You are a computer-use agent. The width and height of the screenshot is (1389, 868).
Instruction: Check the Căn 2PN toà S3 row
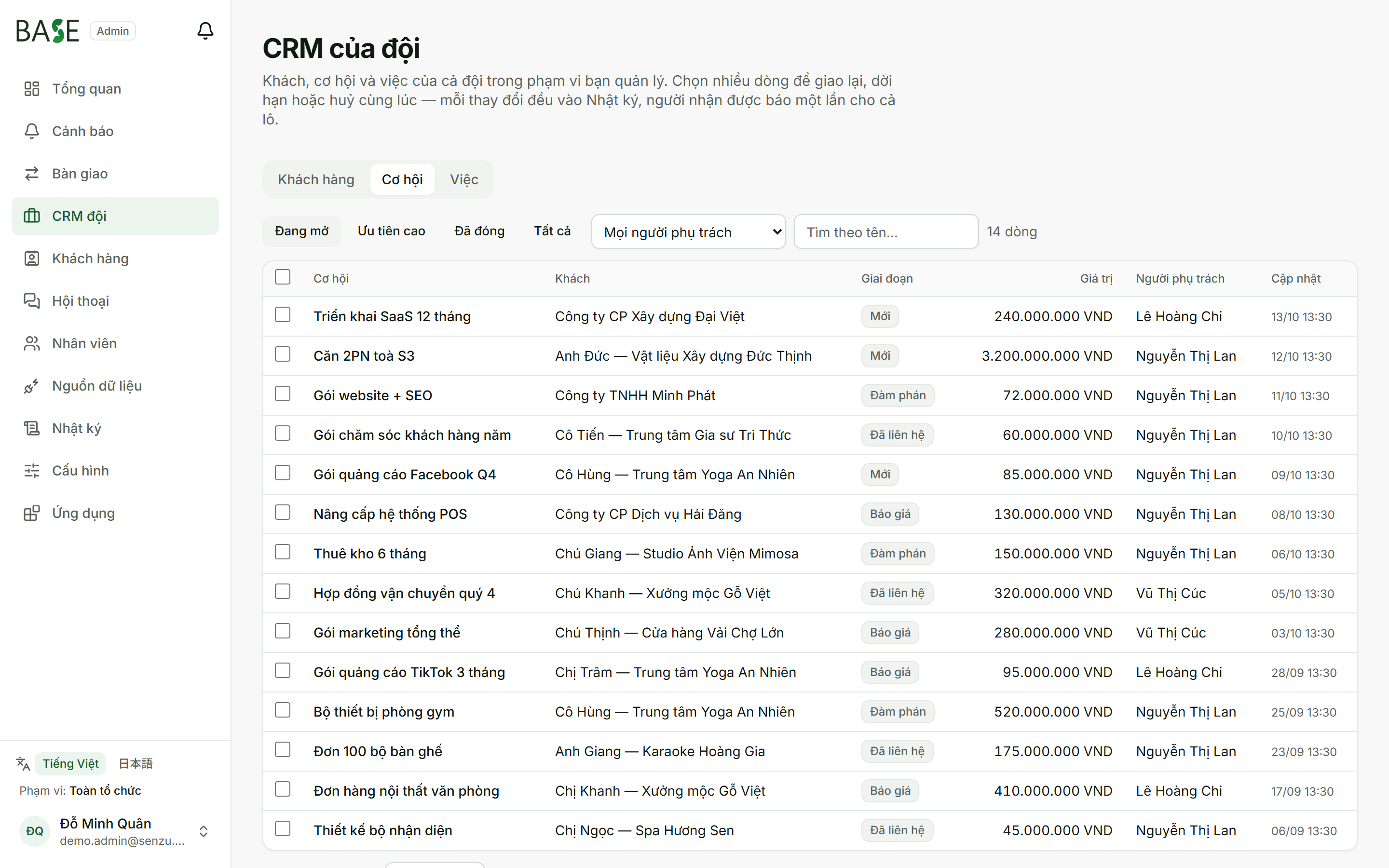283,354
